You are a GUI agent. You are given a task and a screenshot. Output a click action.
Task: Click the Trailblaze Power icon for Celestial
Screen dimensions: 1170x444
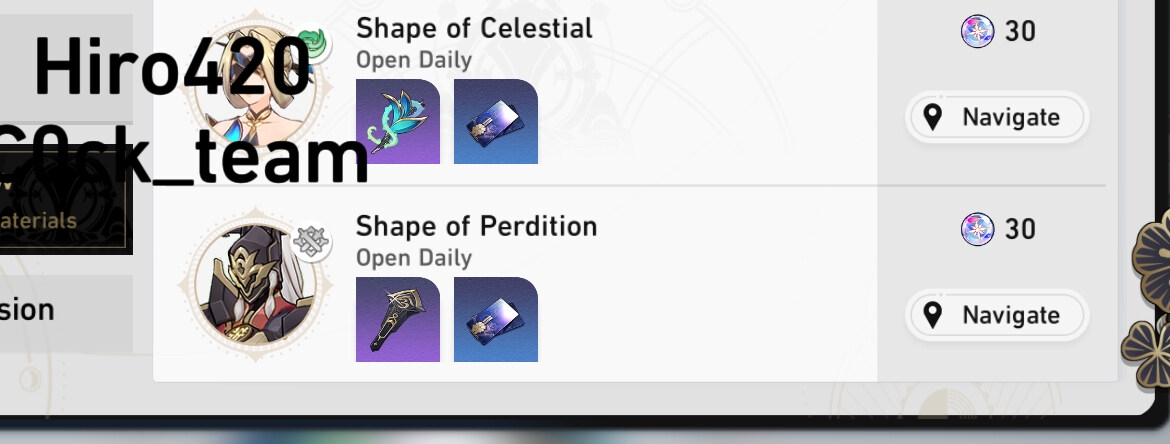(x=977, y=31)
